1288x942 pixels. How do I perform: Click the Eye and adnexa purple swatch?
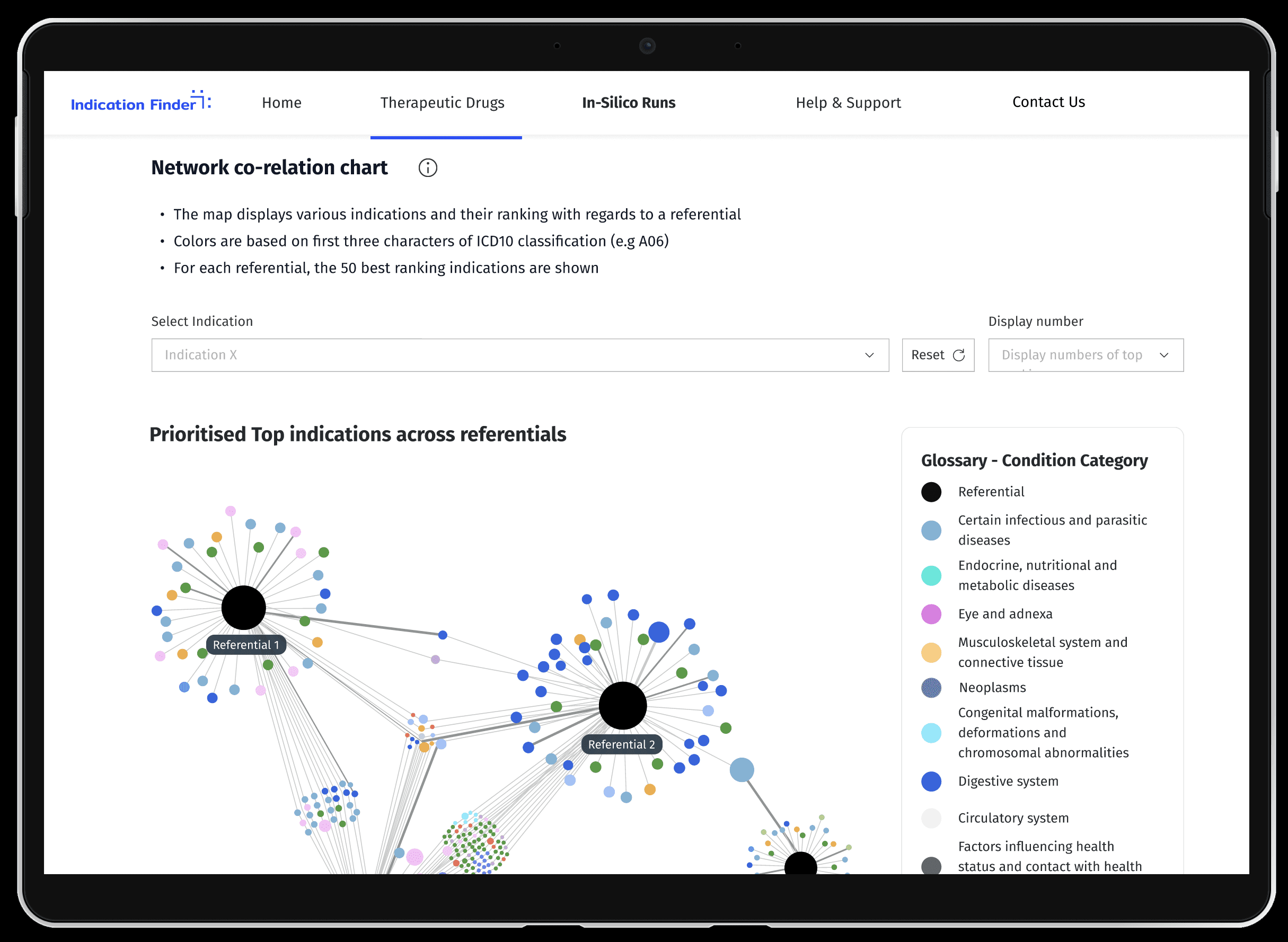[x=931, y=614]
